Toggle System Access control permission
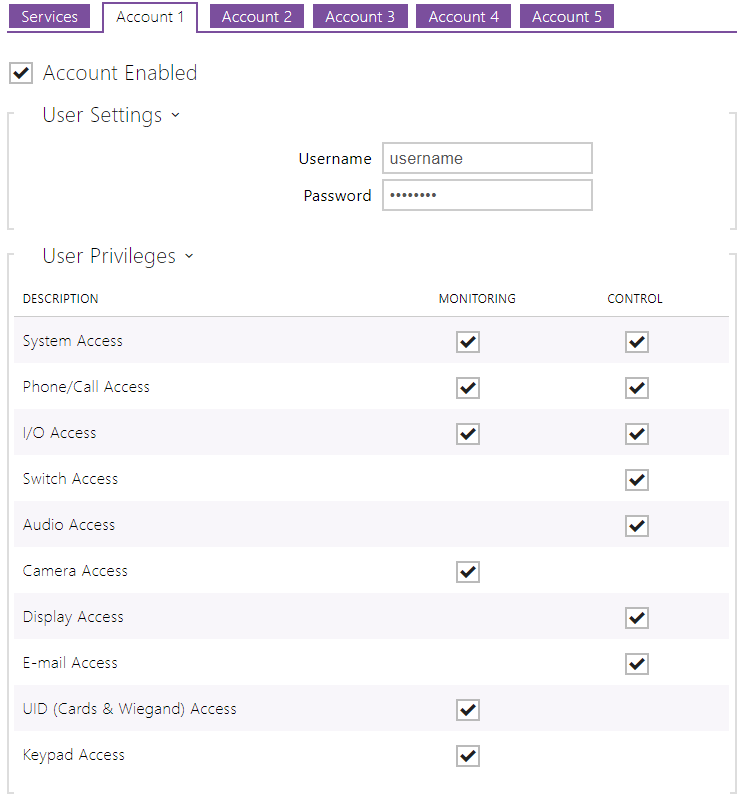 click(x=637, y=342)
